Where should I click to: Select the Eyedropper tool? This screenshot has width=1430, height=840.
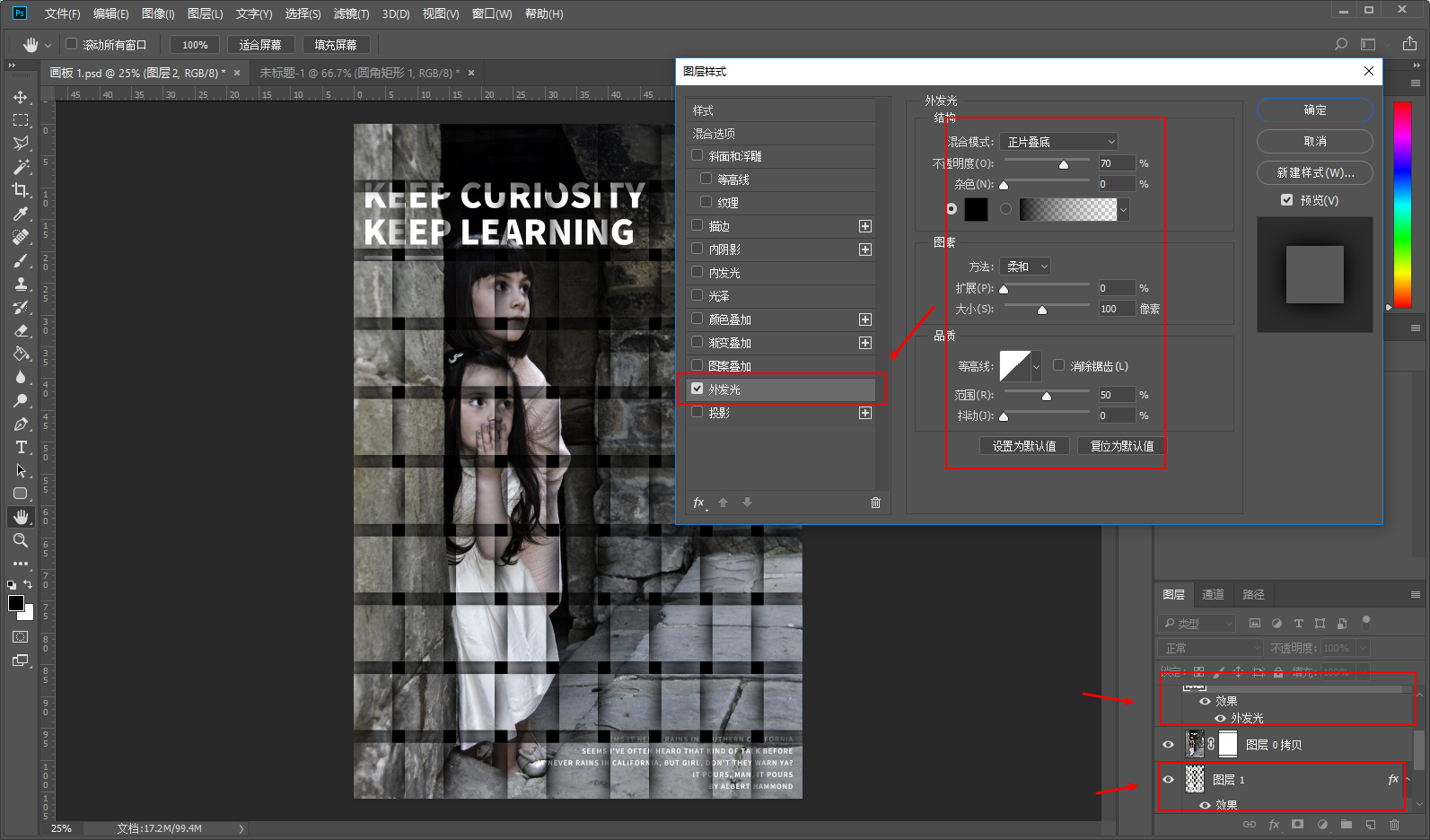point(21,214)
